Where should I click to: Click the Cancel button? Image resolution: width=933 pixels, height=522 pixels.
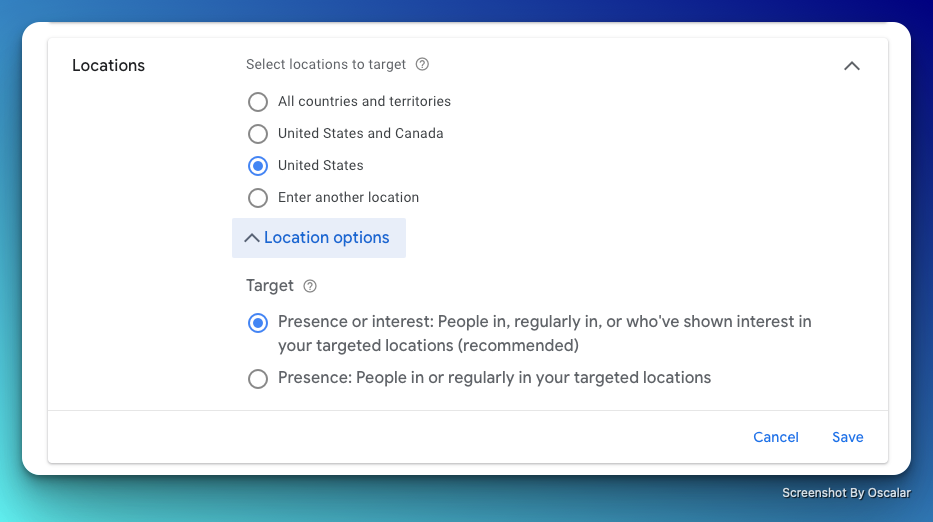point(775,437)
